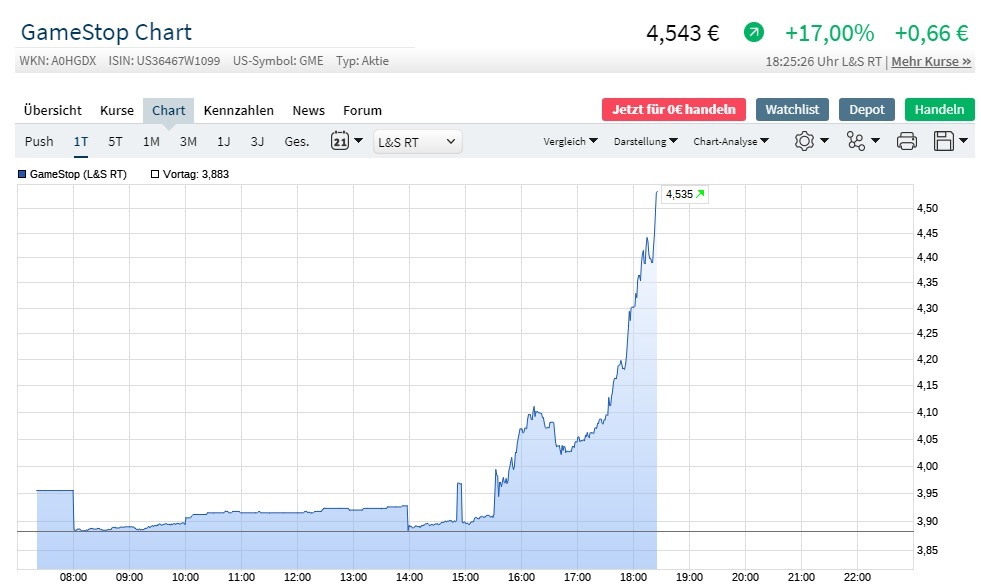Expand the Darstellung dropdown menu

pos(646,141)
